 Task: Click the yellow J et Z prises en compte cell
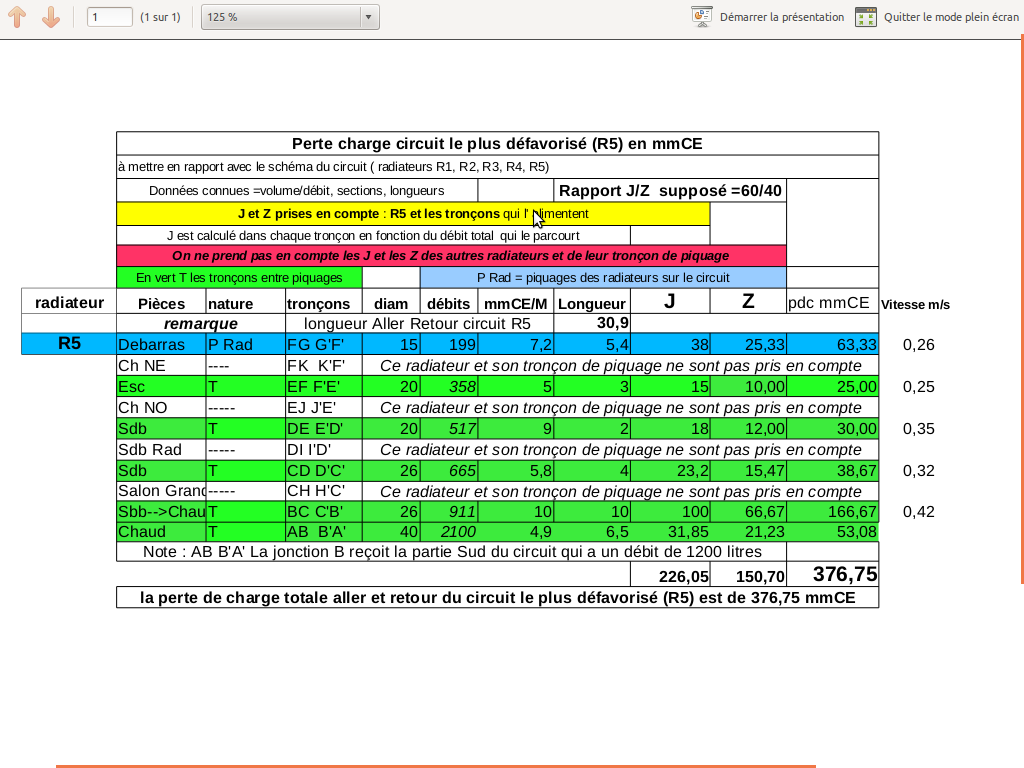(413, 214)
